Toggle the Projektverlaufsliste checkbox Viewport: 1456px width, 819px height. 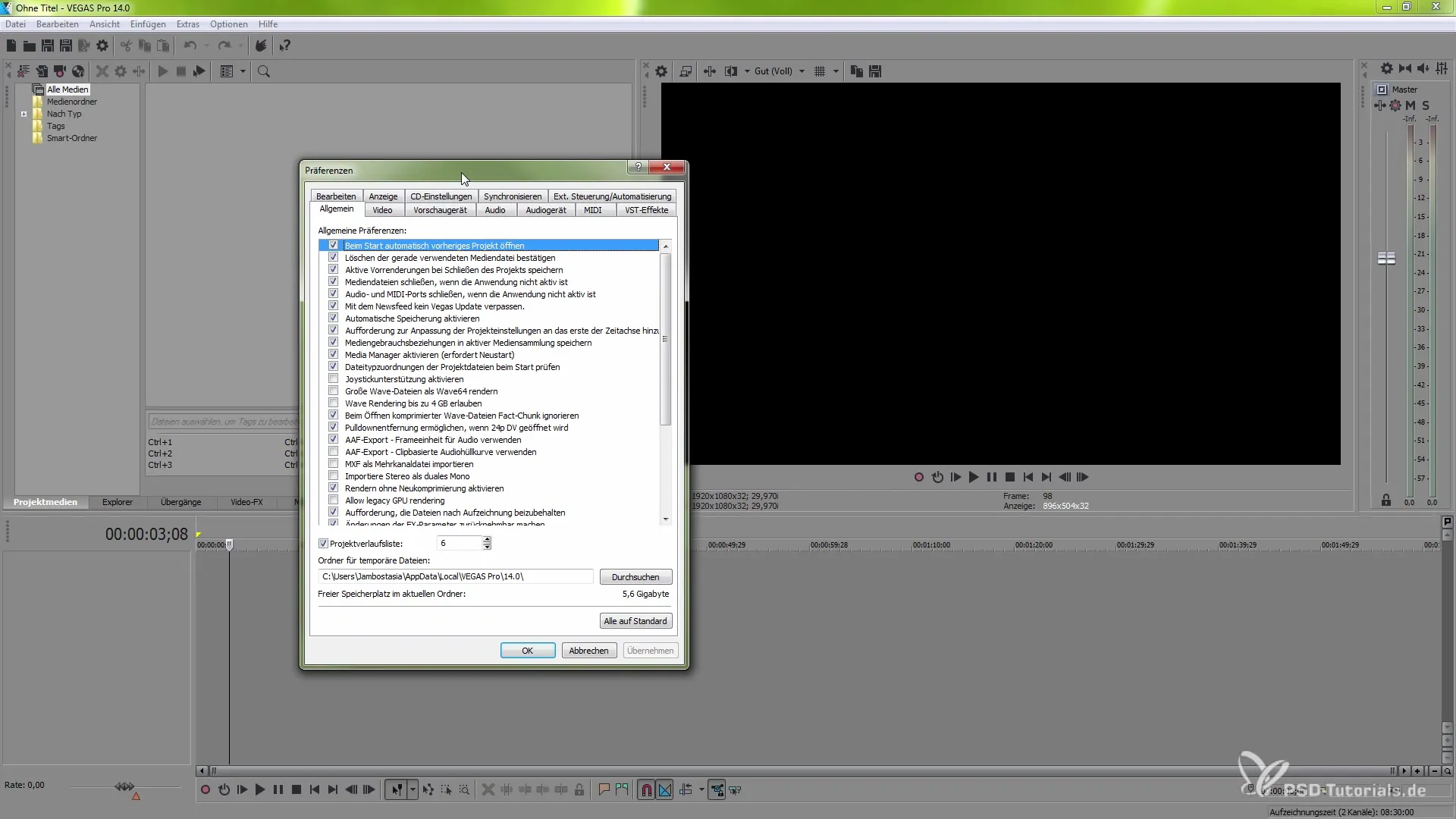point(324,544)
